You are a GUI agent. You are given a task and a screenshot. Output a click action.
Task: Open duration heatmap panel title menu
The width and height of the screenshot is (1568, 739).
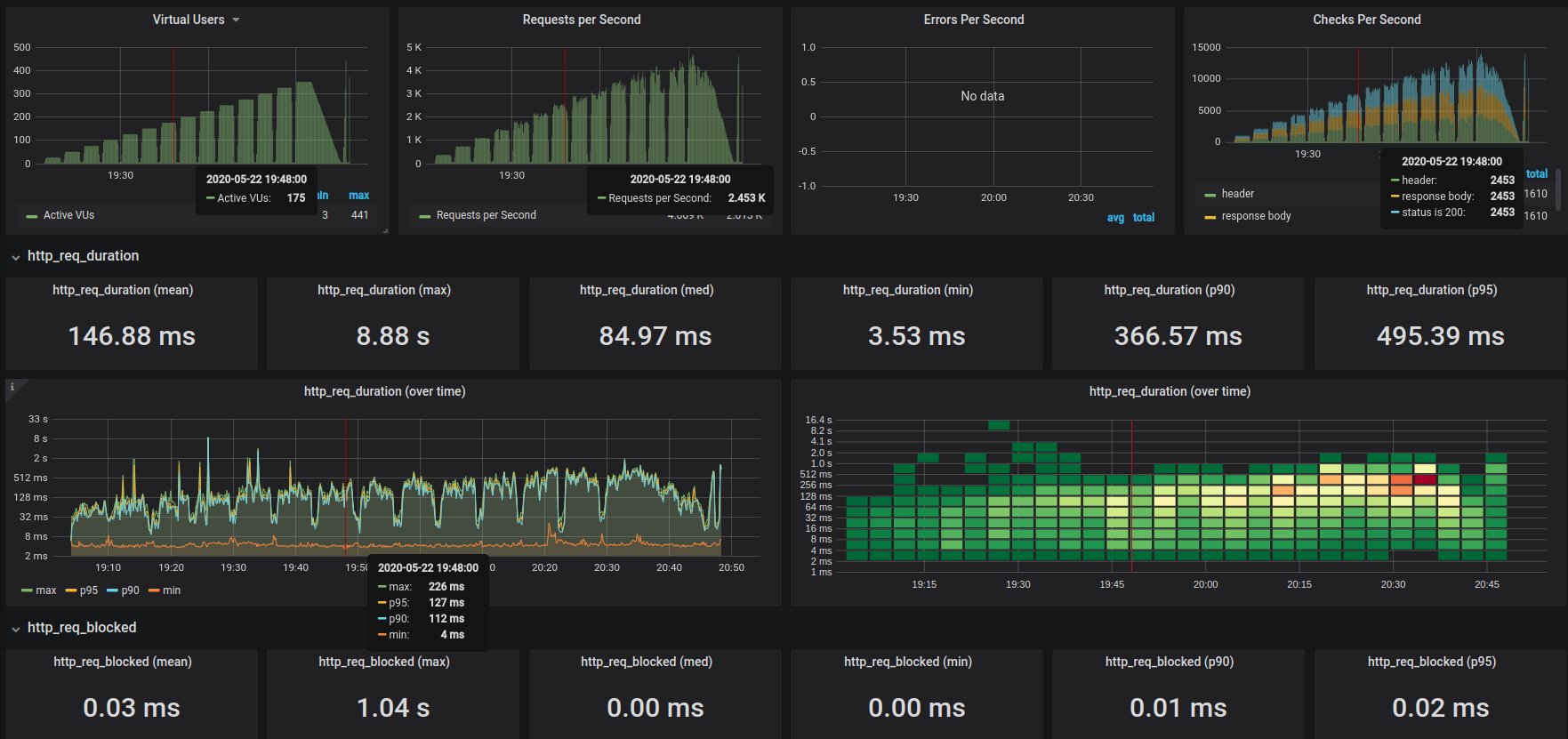click(1170, 391)
